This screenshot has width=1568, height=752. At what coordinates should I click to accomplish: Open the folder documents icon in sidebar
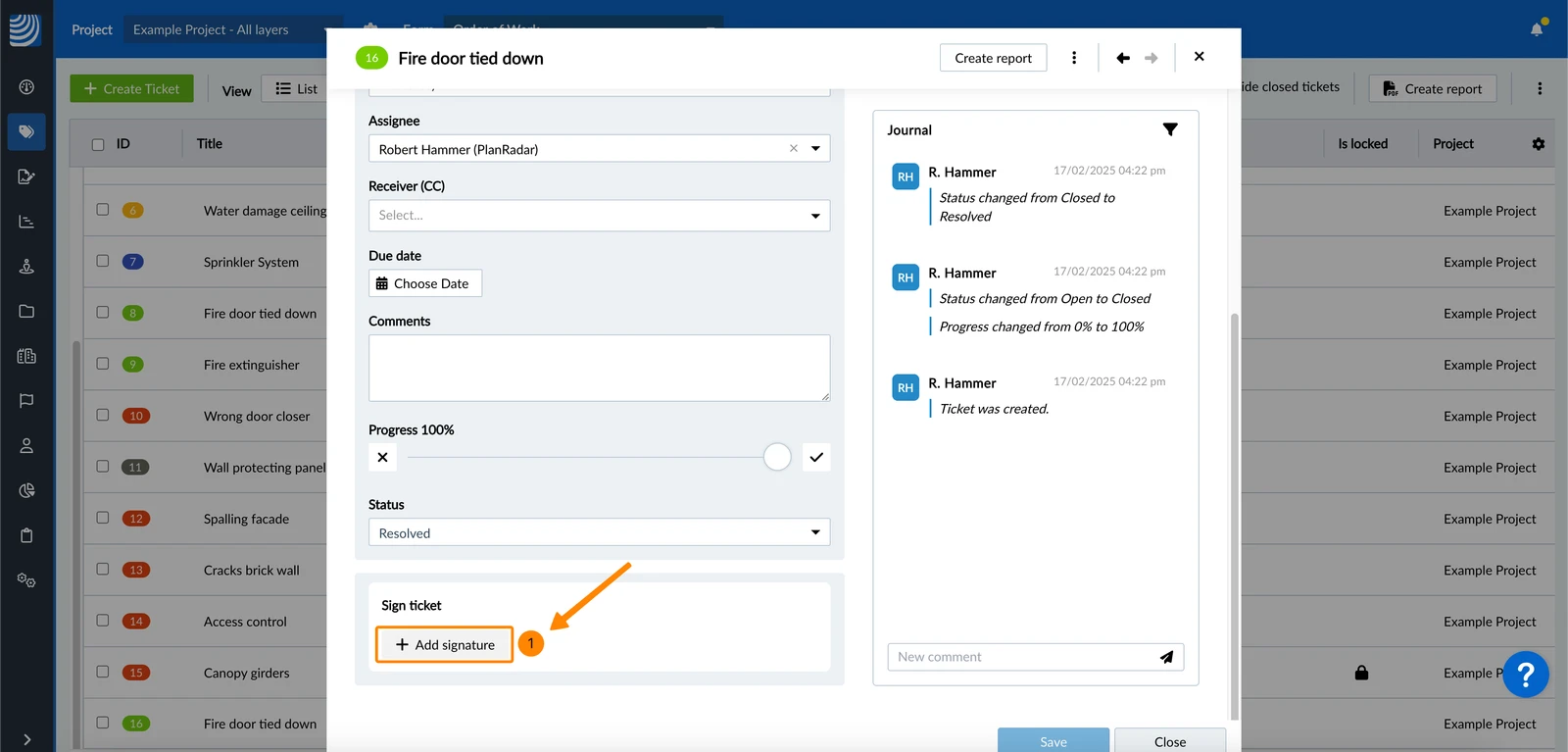coord(26,311)
